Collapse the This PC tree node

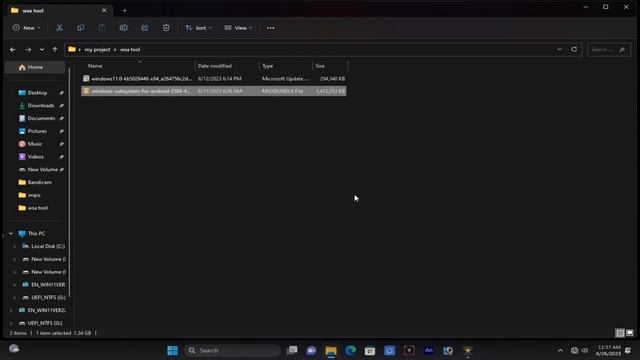coord(11,233)
